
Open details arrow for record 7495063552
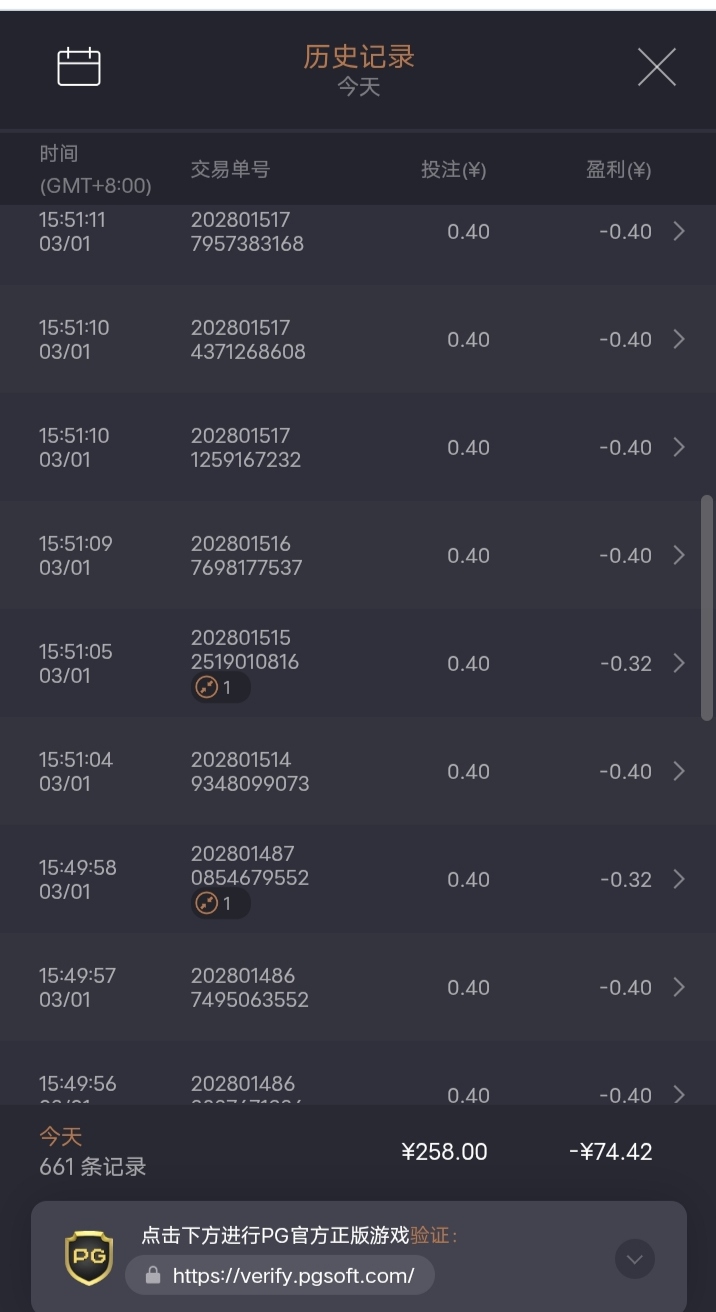(679, 988)
